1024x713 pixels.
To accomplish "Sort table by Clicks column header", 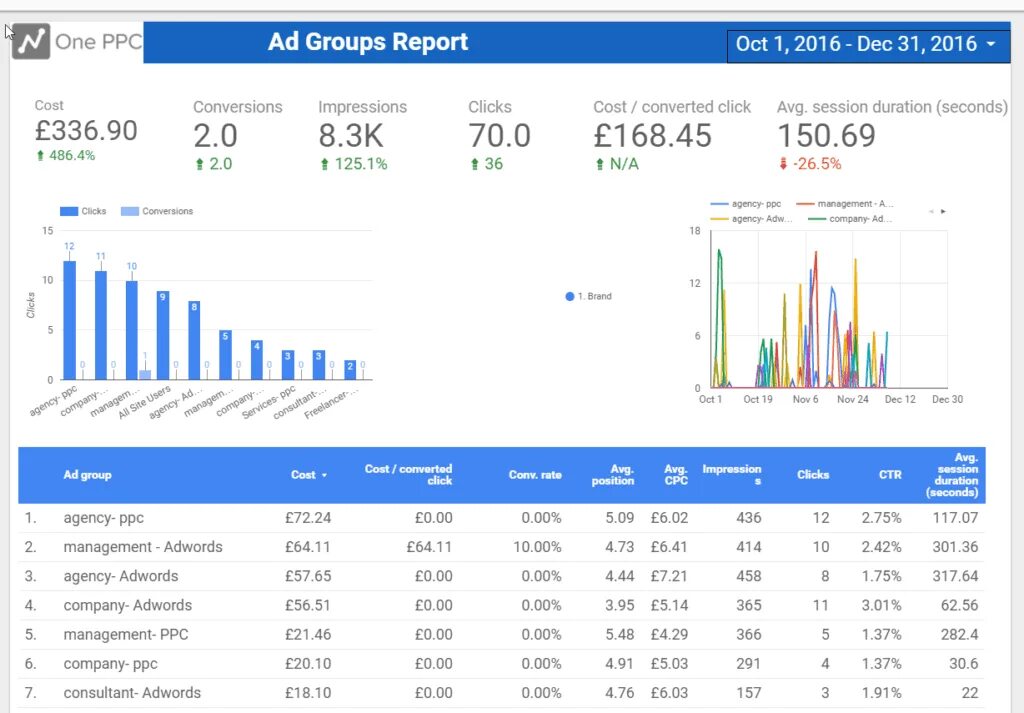I will coord(813,475).
